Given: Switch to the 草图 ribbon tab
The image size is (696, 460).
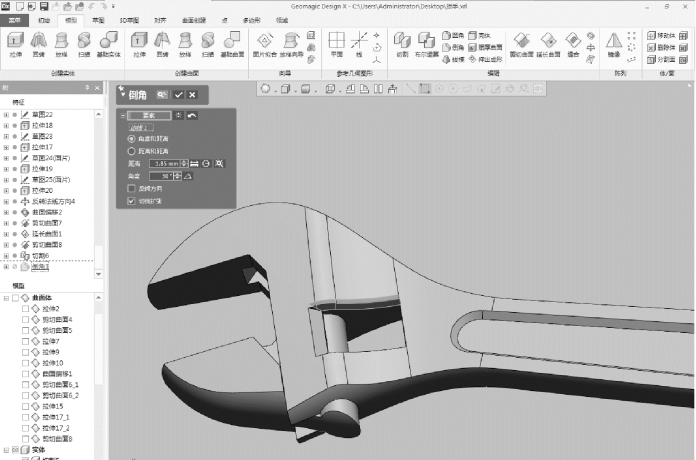Looking at the screenshot, I should tap(97, 19).
